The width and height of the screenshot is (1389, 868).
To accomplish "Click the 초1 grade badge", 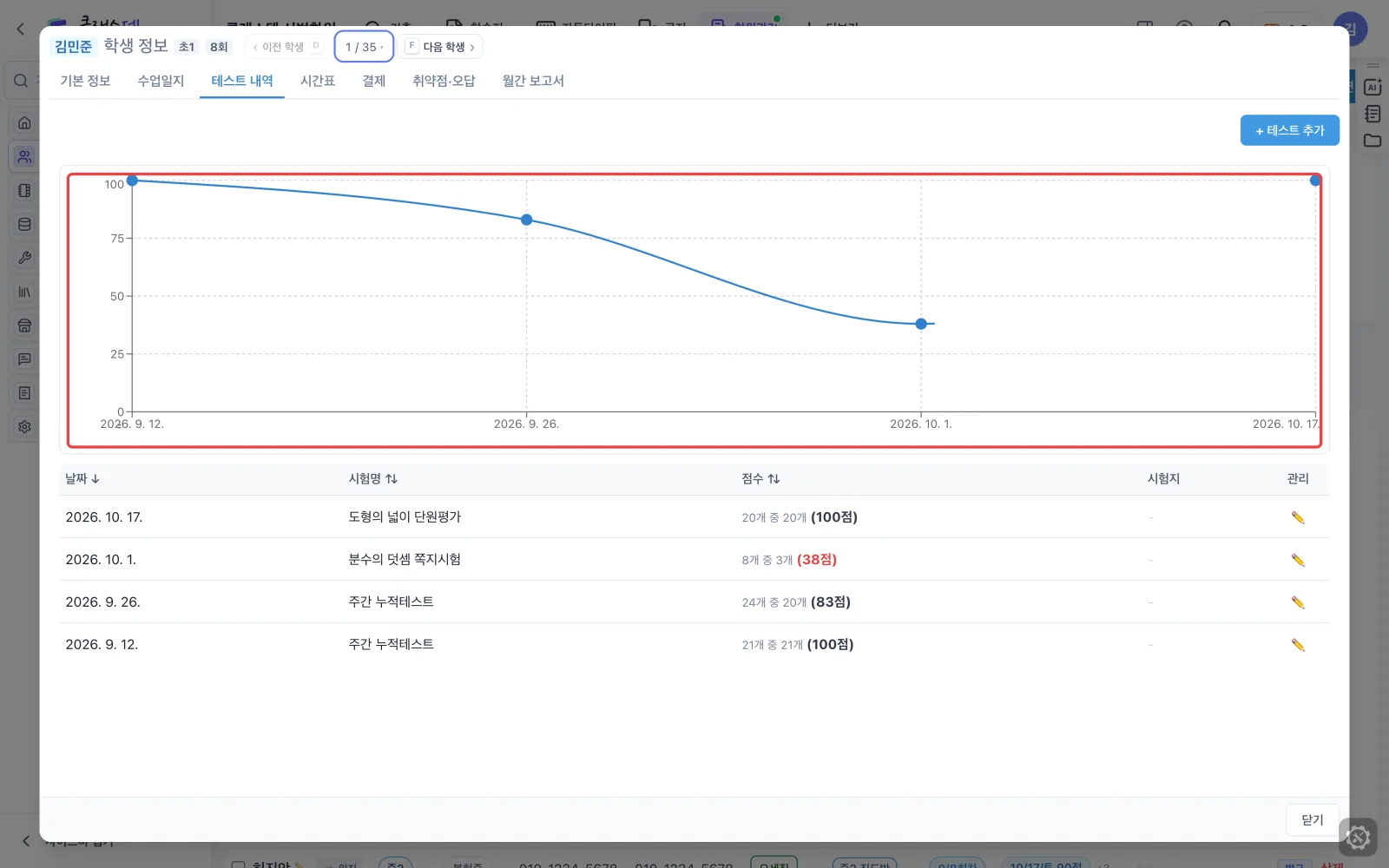I will coord(187,47).
